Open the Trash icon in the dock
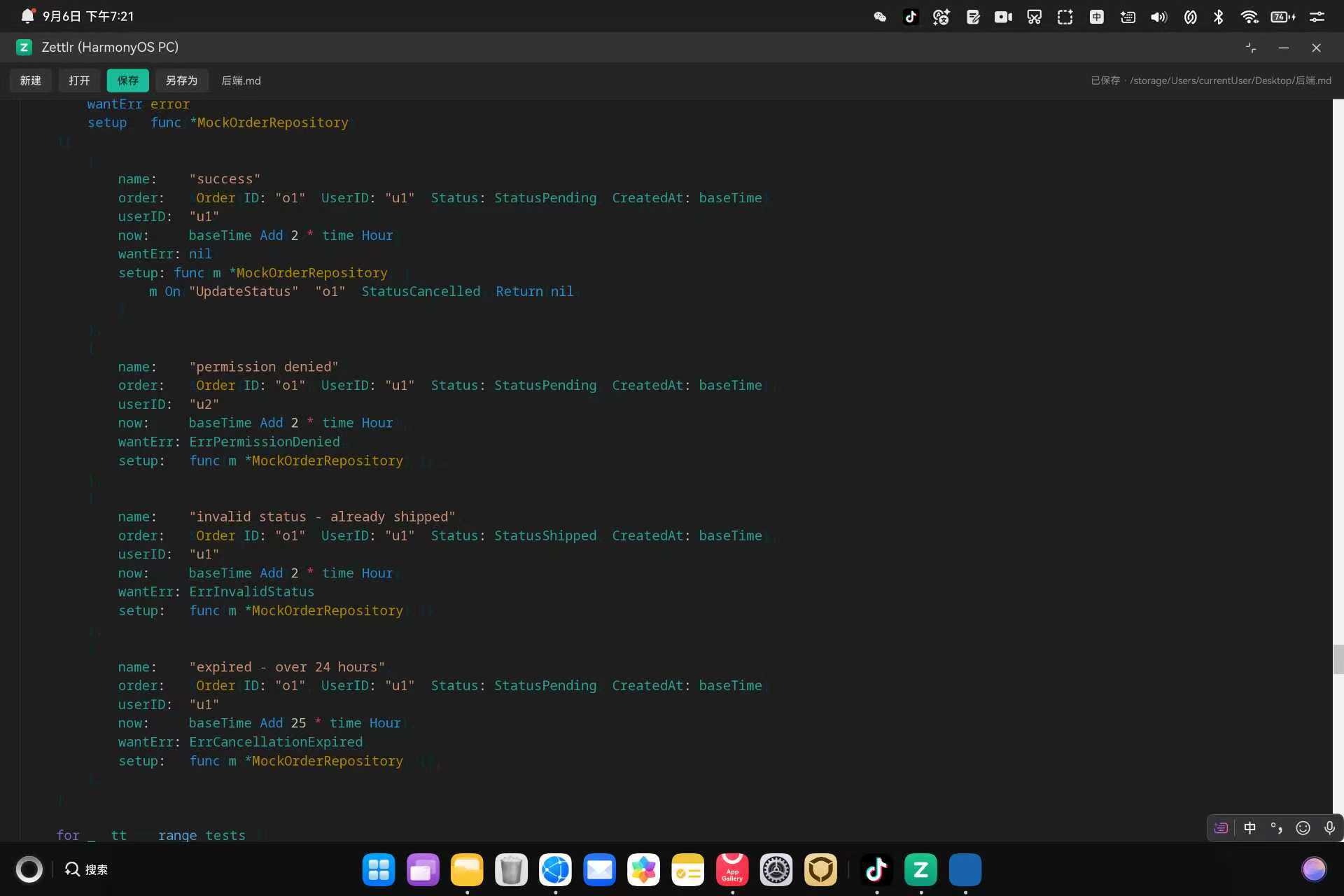1344x896 pixels. [x=511, y=869]
